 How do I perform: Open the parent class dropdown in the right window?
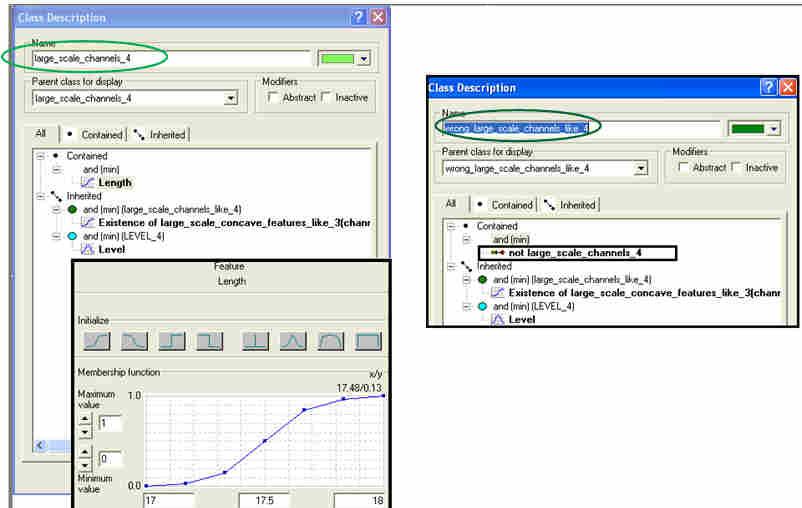pyautogui.click(x=640, y=168)
